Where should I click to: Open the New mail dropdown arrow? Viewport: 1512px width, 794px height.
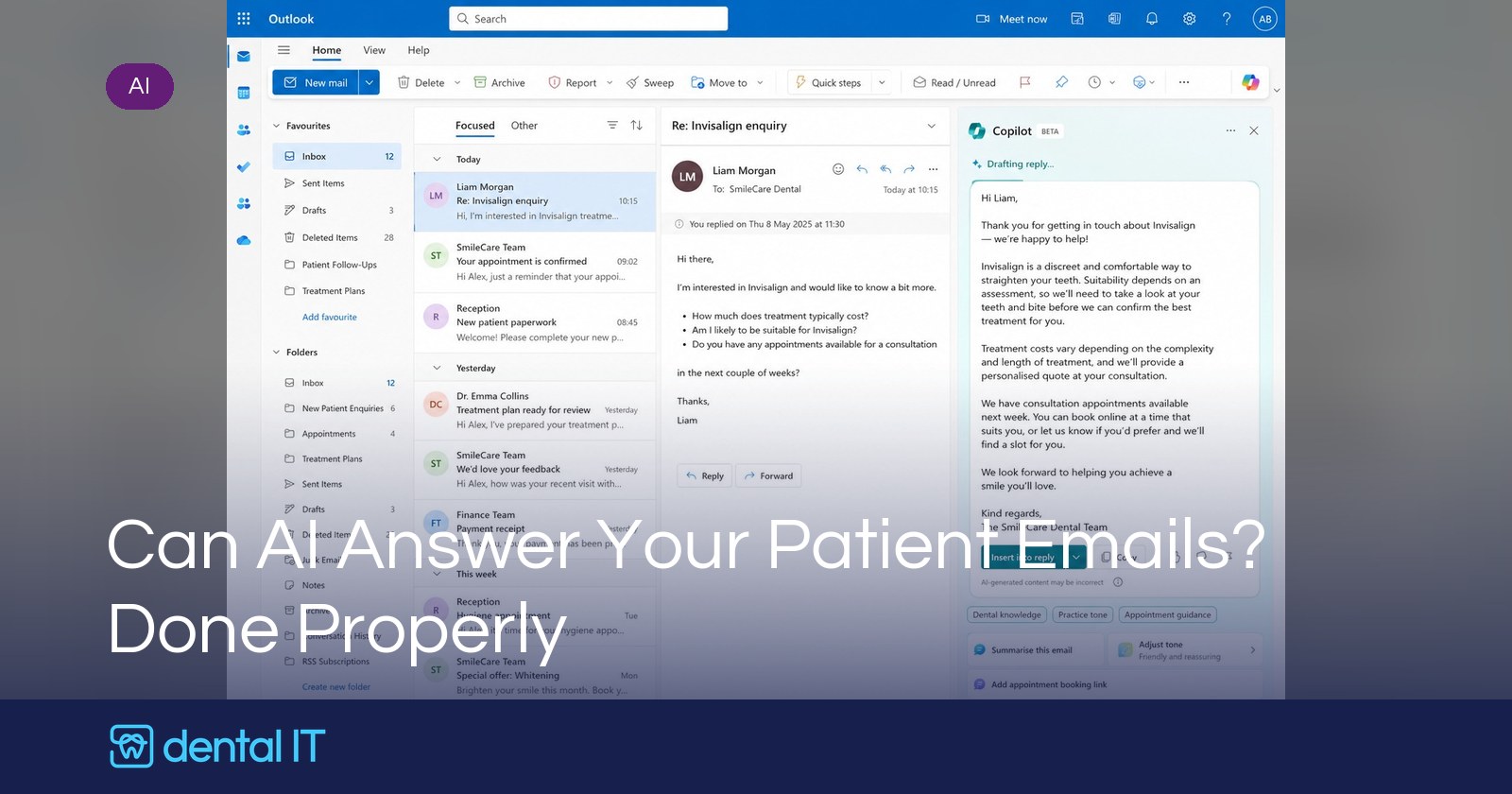(x=369, y=83)
